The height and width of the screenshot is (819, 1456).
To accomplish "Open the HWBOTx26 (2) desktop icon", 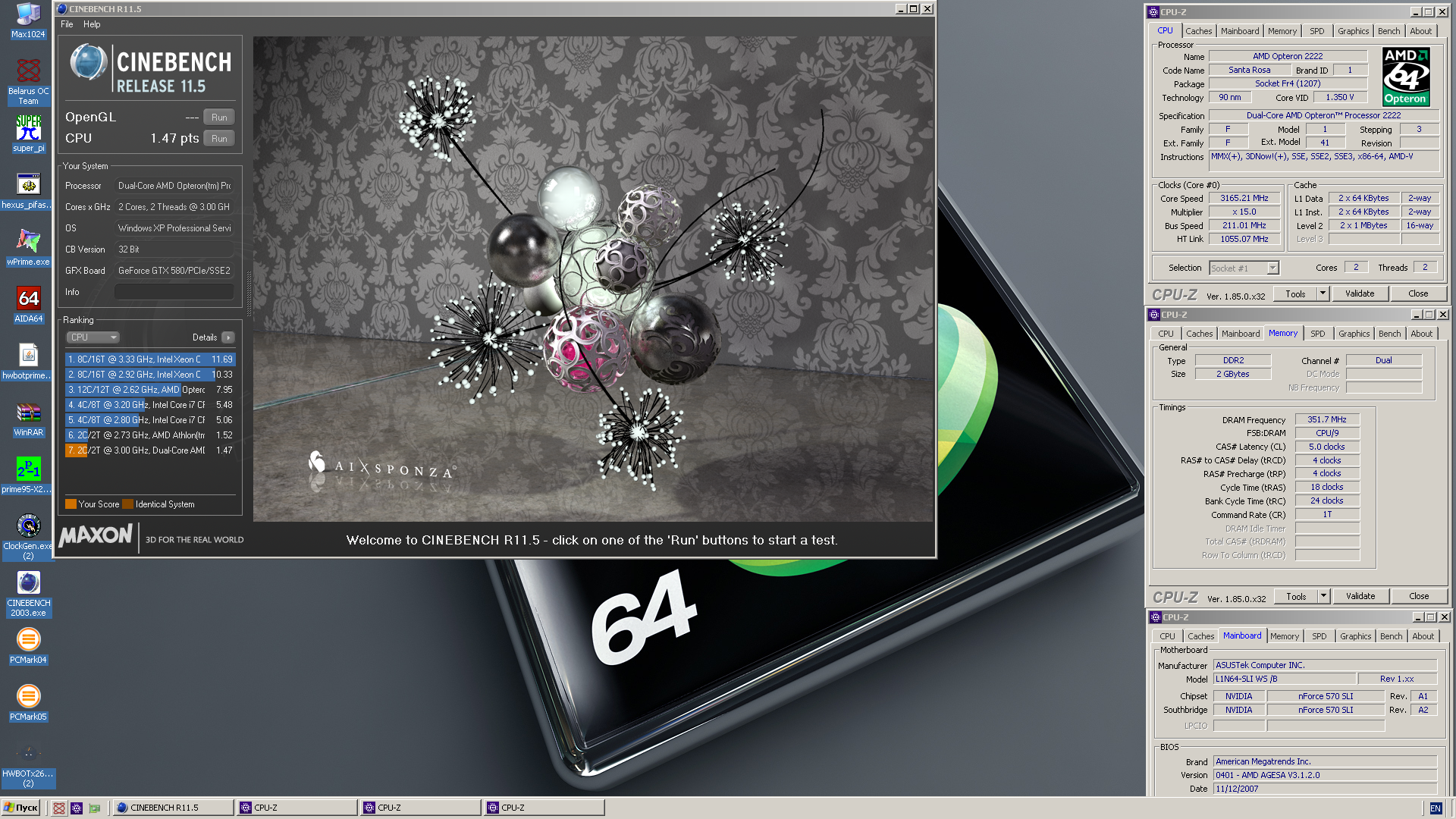I will (x=28, y=764).
